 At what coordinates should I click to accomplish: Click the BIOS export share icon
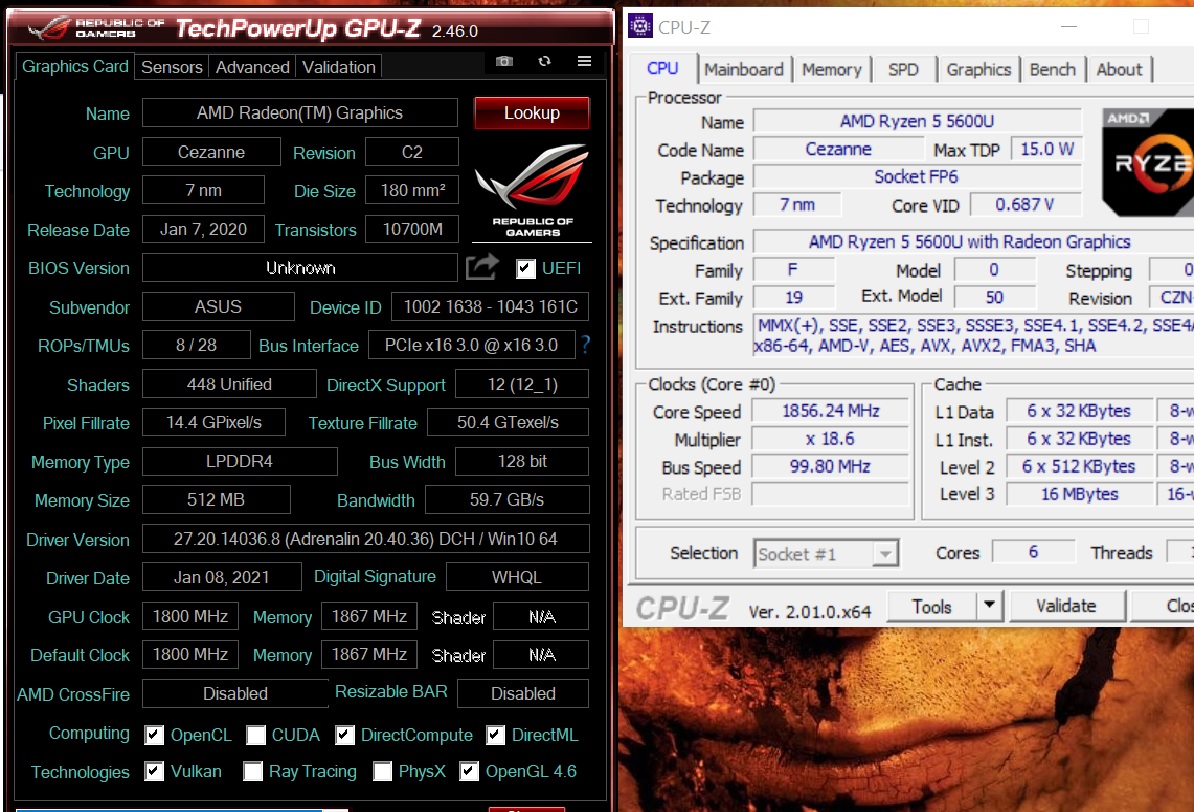point(482,267)
